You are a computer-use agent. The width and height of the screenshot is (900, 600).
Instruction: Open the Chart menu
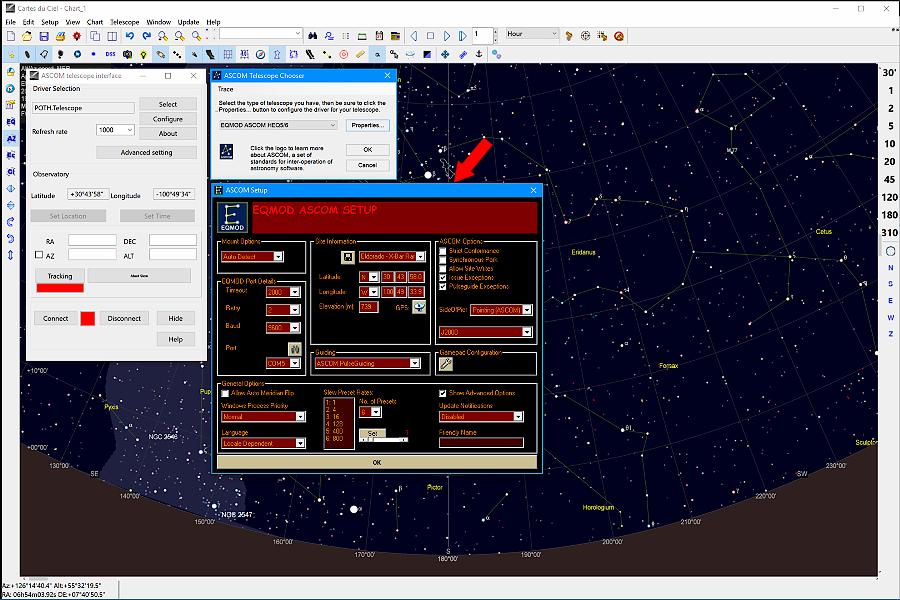click(x=95, y=22)
